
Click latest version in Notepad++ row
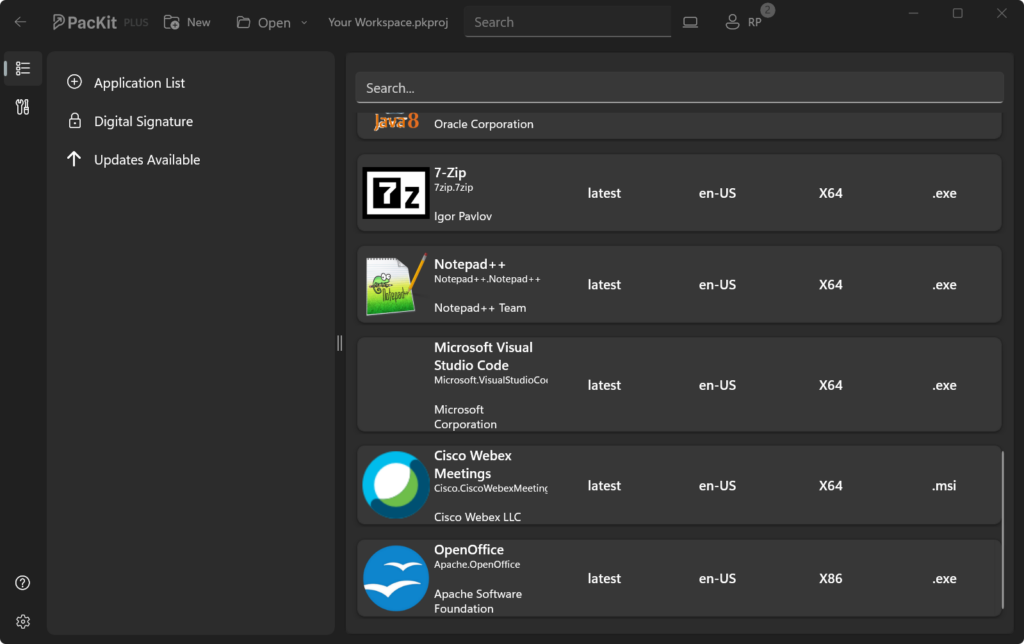[x=604, y=285]
